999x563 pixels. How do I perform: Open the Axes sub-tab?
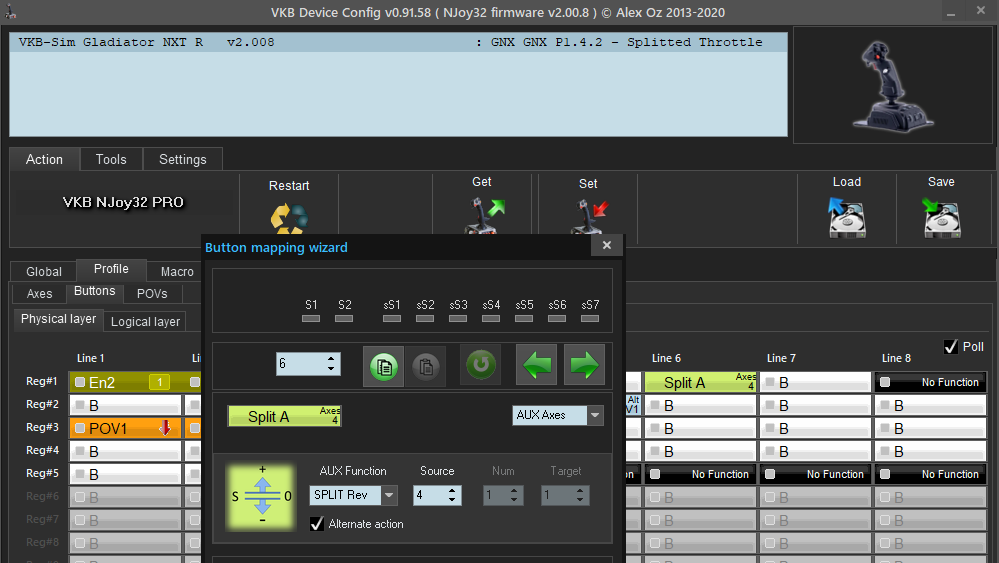click(x=40, y=294)
